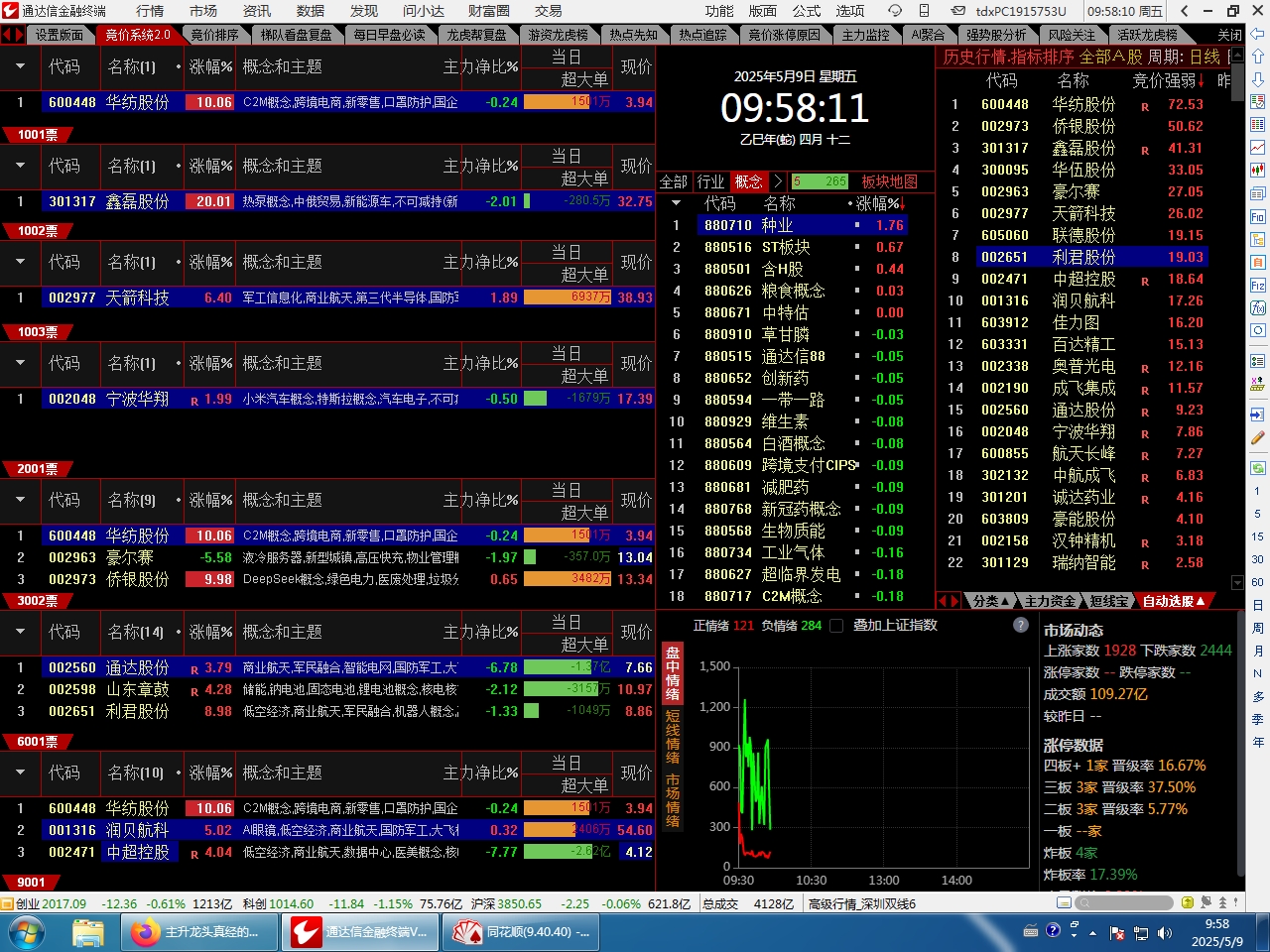Open the 公式 menu
The image size is (1270, 952).
pyautogui.click(x=807, y=11)
